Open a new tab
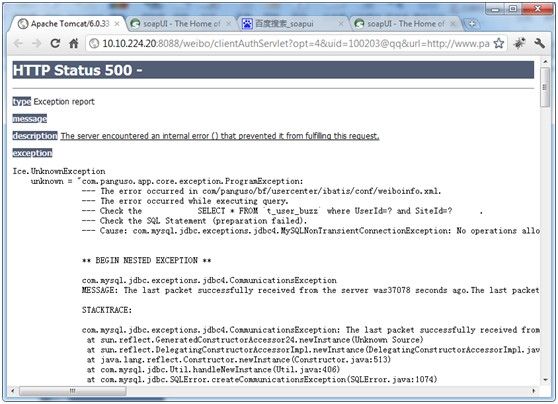Image resolution: width=558 pixels, height=404 pixels. point(472,24)
